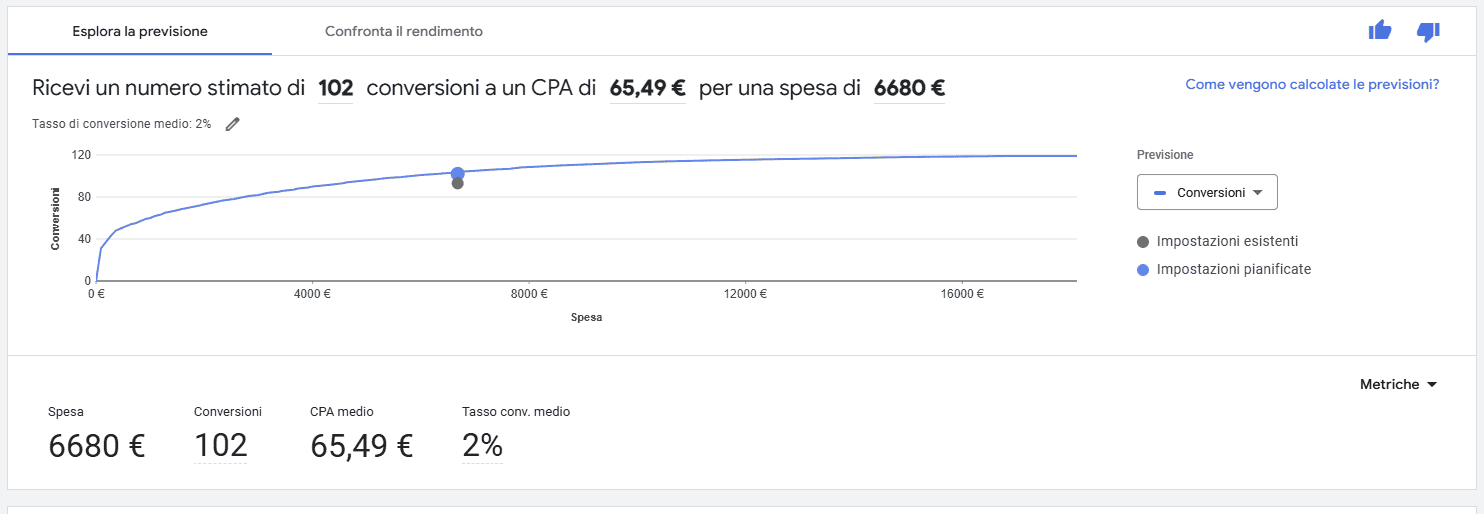The width and height of the screenshot is (1484, 514).
Task: Edit average conversion rate with pencil icon
Action: click(x=233, y=124)
